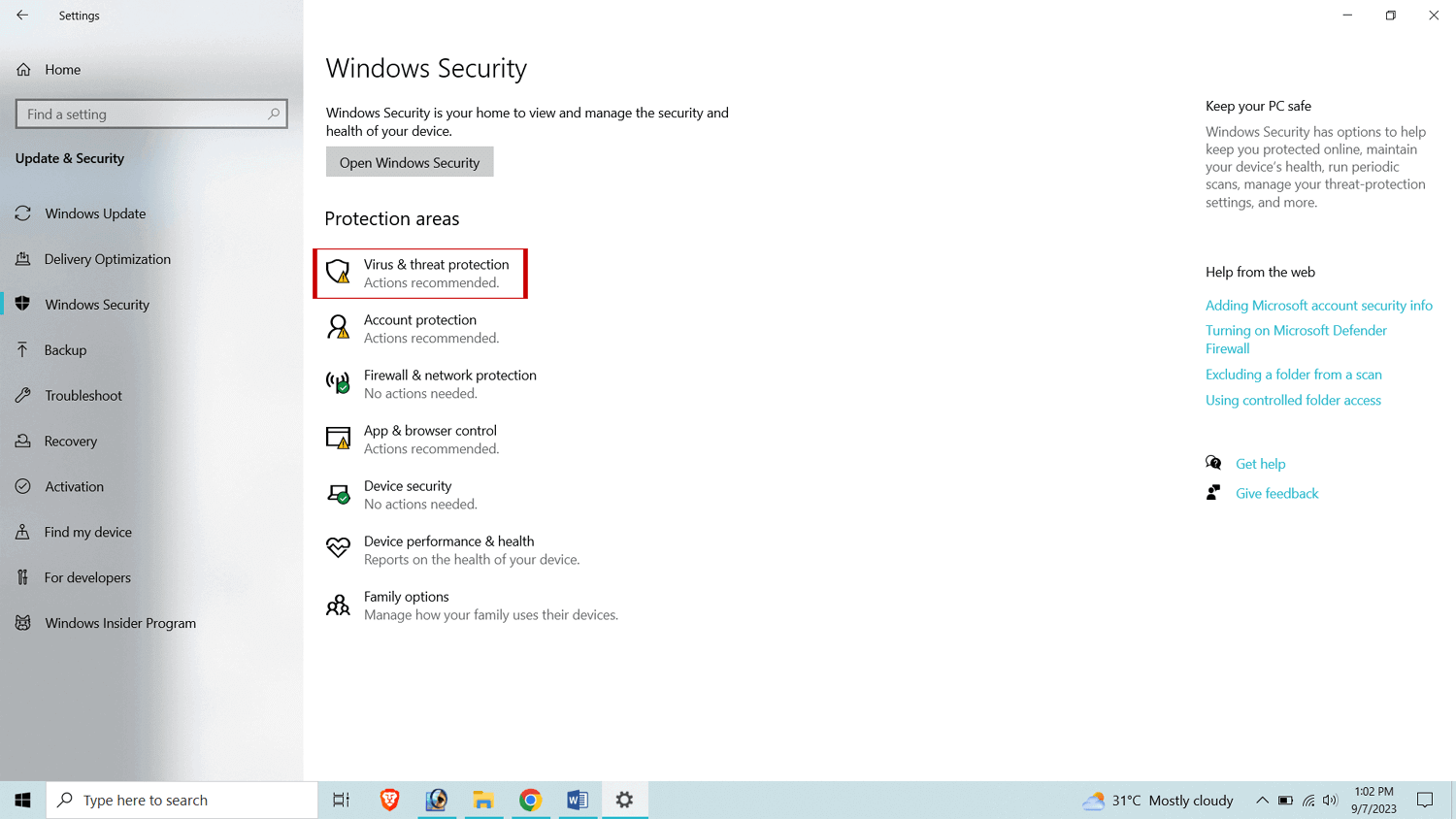
Task: Open Excluding a folder from a scan link
Action: (x=1293, y=375)
